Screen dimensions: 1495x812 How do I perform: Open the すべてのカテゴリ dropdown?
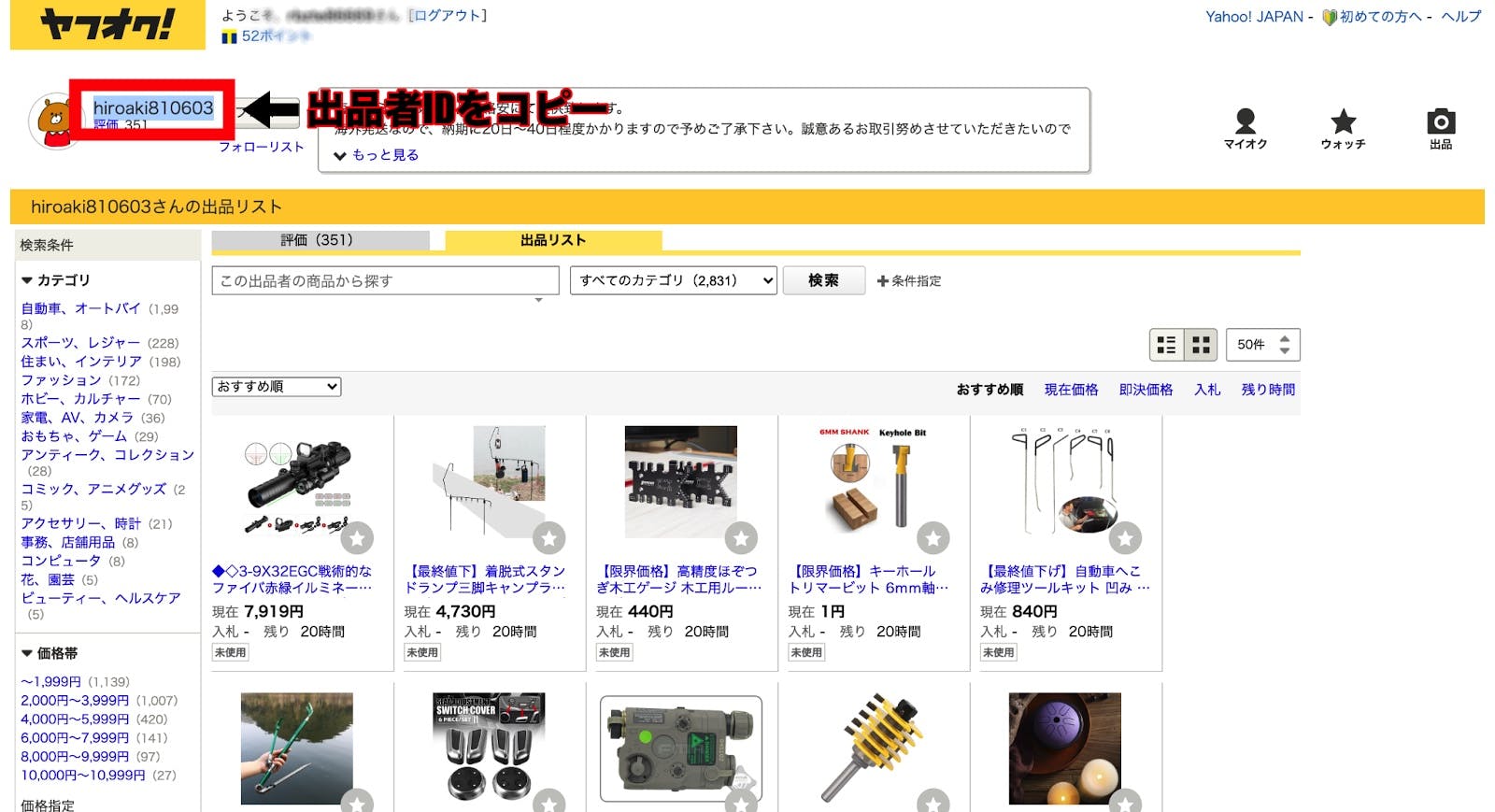coord(673,280)
